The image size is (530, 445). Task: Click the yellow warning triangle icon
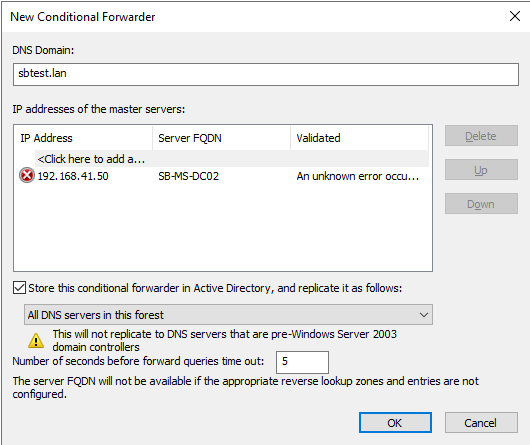coord(36,341)
